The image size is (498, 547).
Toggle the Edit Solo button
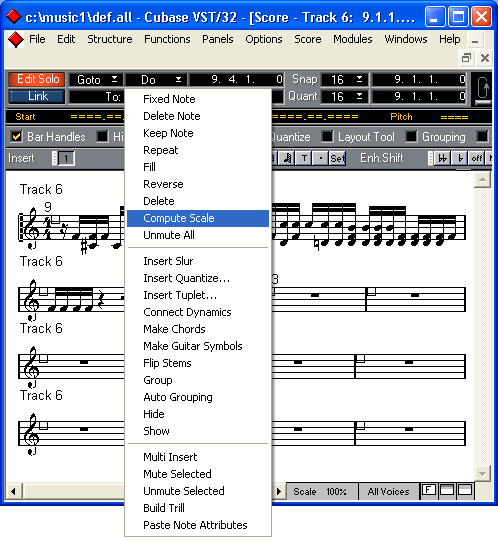(x=37, y=79)
